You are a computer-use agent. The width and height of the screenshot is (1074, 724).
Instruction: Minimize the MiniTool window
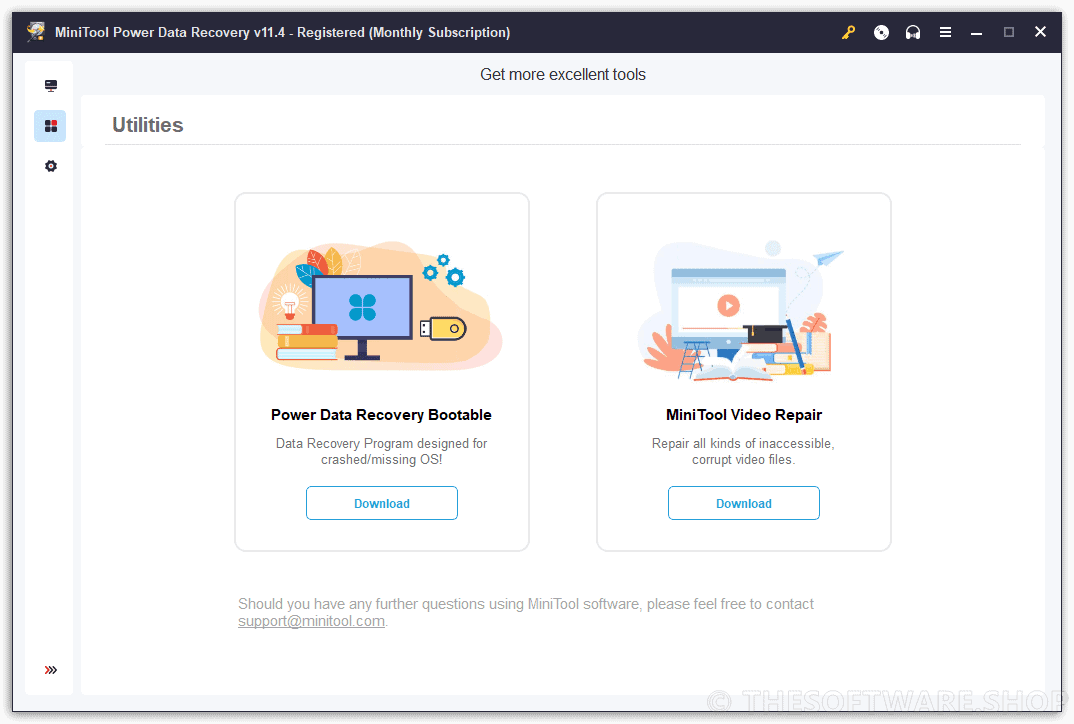point(977,32)
